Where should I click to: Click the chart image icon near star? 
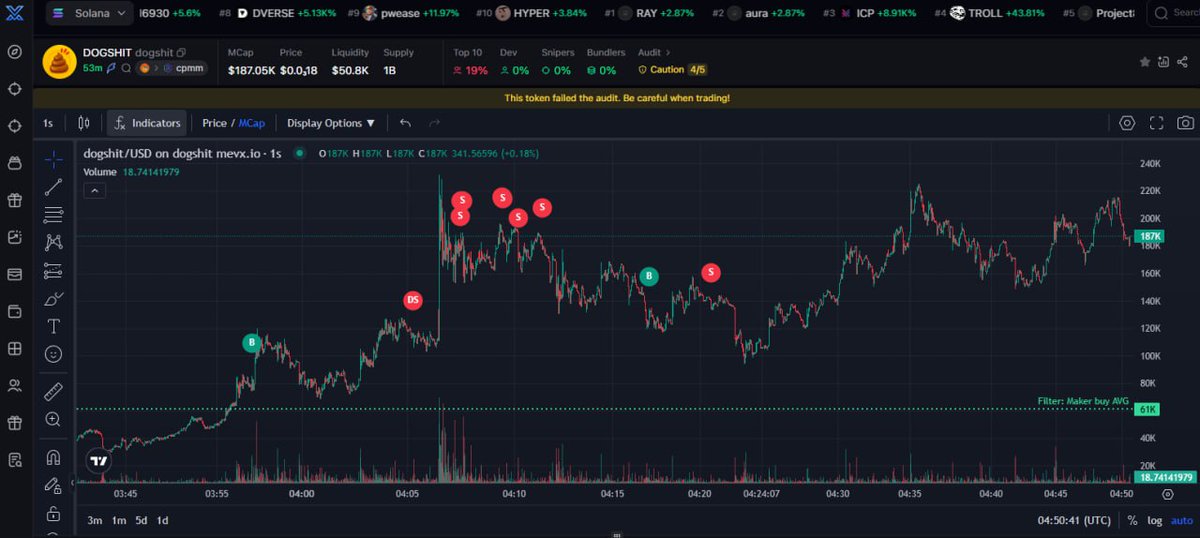click(1164, 61)
